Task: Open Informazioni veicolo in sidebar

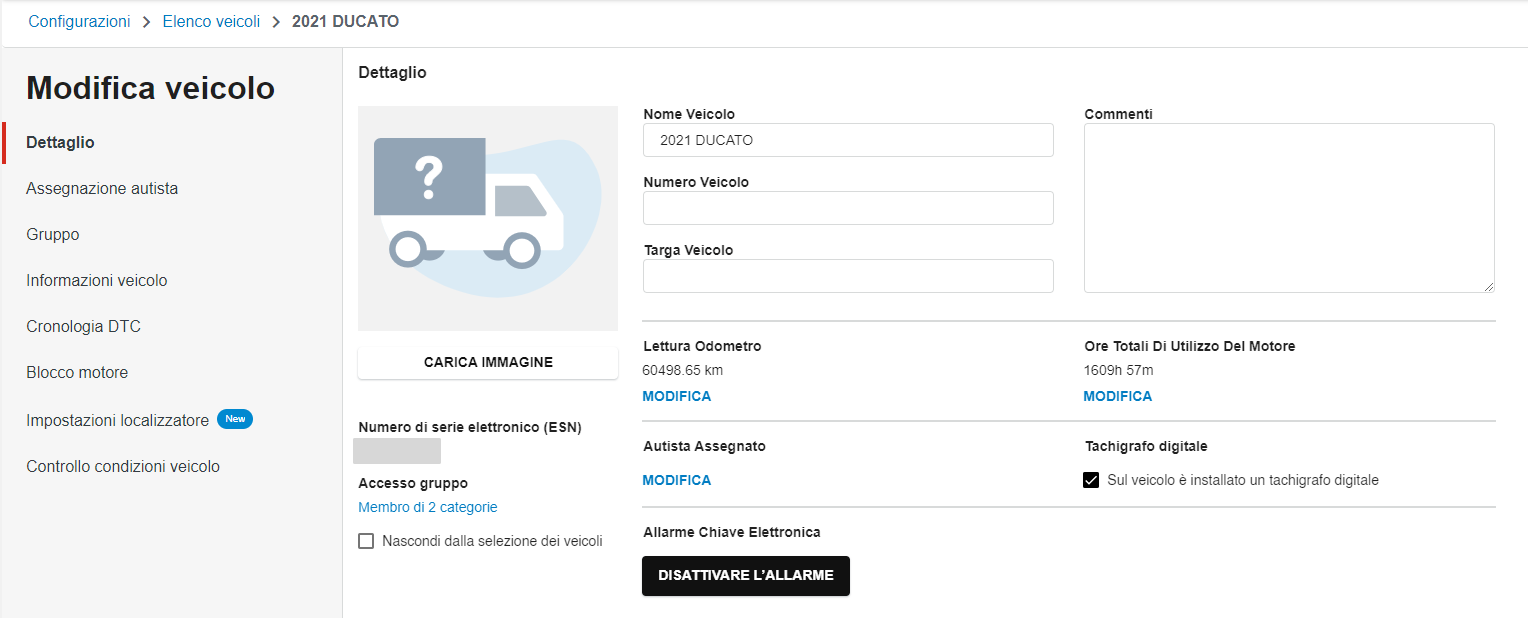Action: [x=97, y=281]
